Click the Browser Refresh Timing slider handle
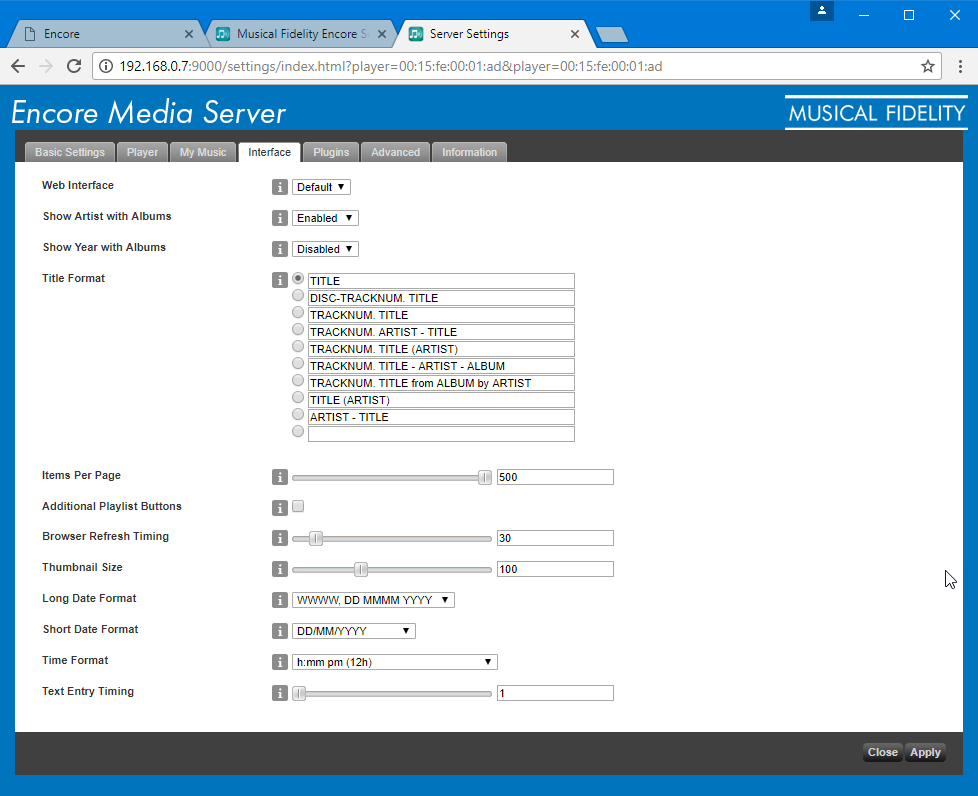 pos(316,538)
